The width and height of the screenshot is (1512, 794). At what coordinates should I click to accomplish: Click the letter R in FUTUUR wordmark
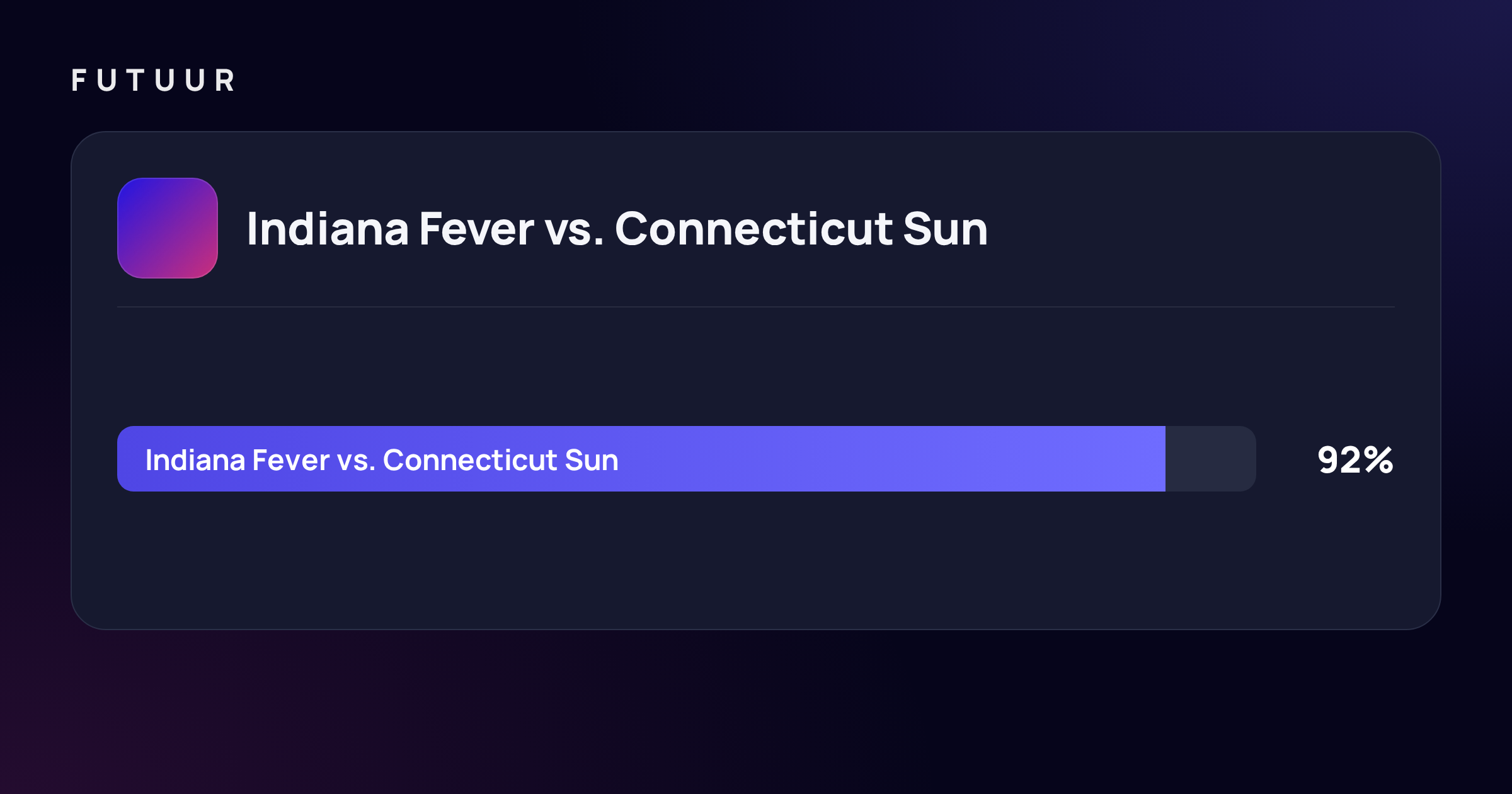225,81
